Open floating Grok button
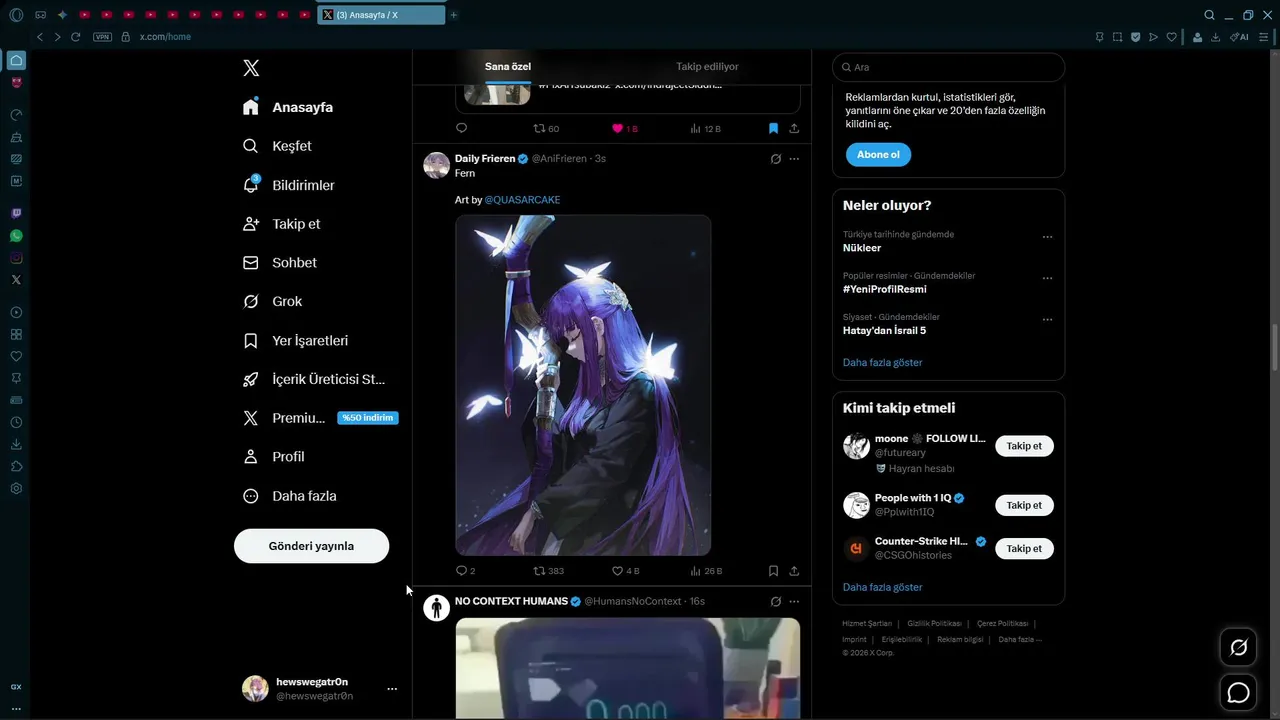Screen dimensions: 1280x720 (x=1238, y=648)
